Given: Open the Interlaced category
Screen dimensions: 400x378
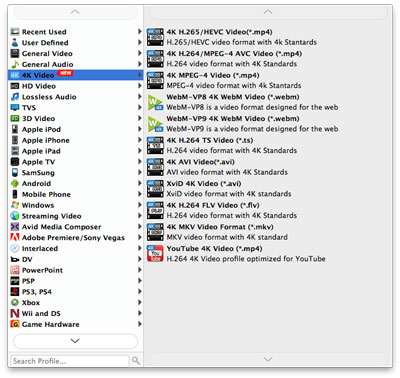Looking at the screenshot, I should coord(76,248).
